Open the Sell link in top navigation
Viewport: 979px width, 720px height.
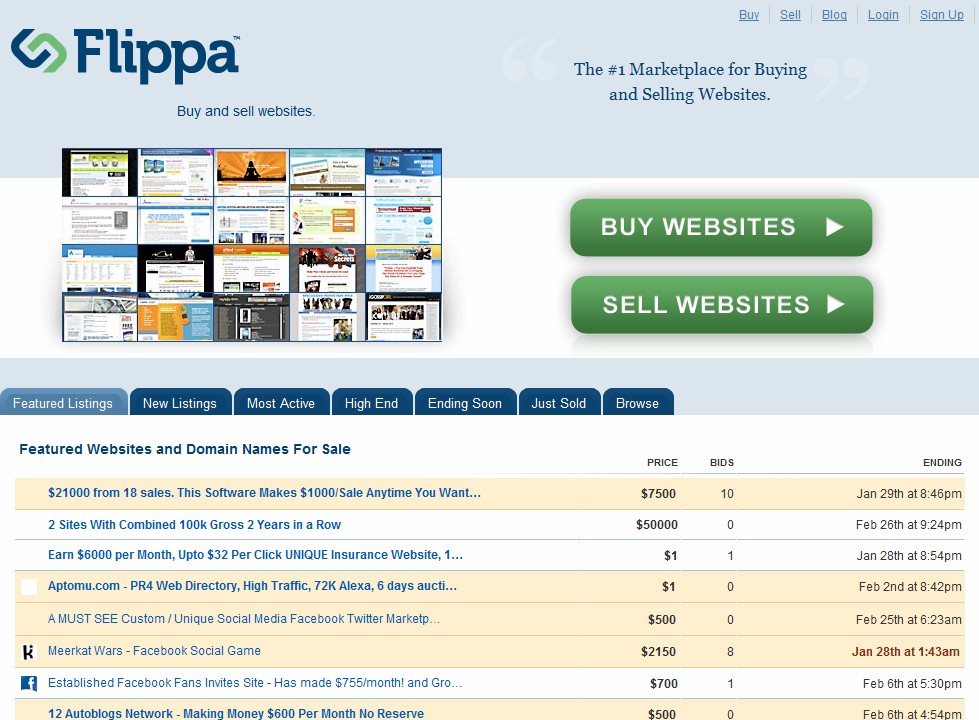790,14
